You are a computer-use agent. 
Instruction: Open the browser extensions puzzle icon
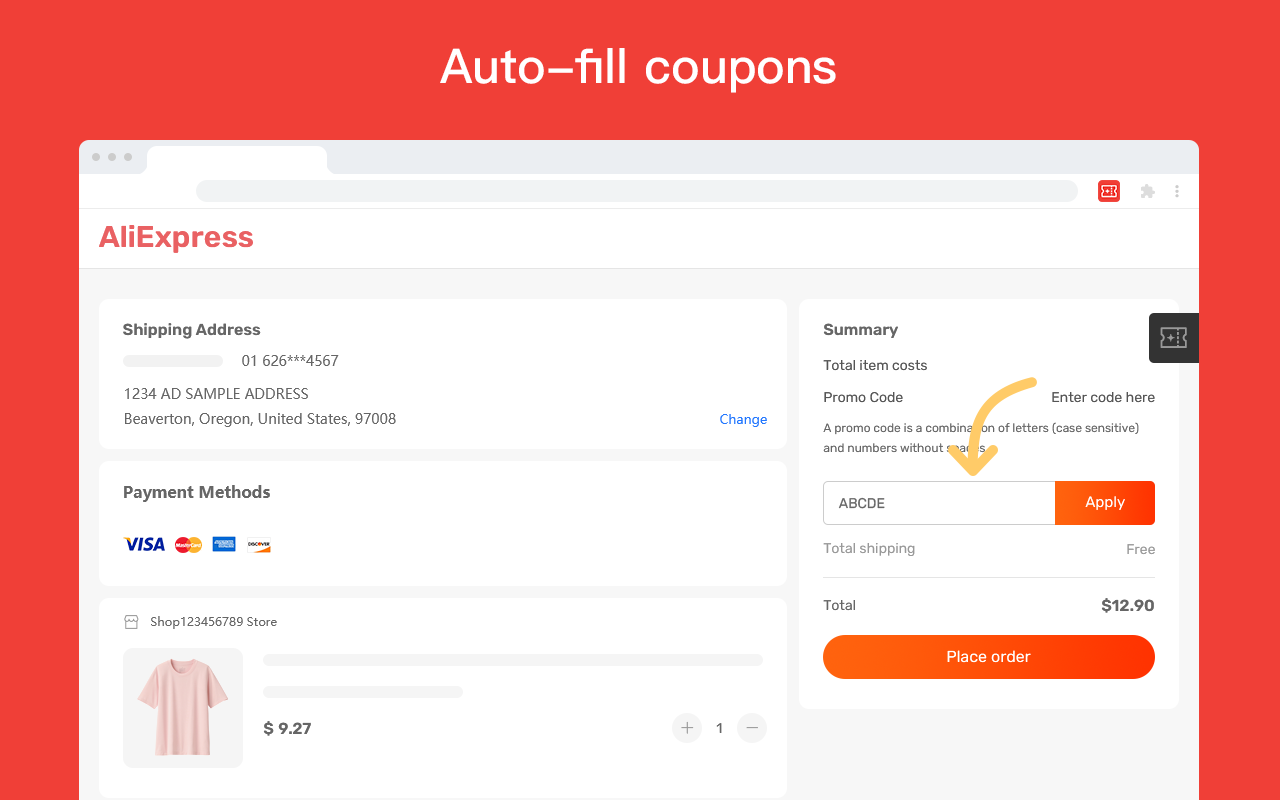pyautogui.click(x=1147, y=191)
